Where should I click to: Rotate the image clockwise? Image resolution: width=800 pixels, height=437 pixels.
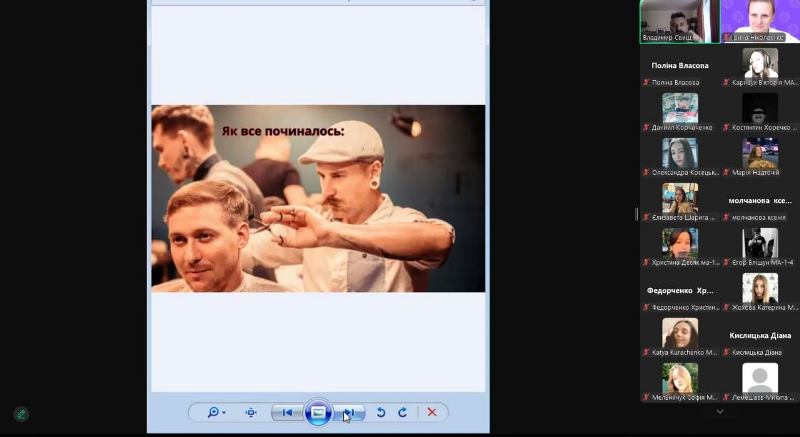pos(403,412)
